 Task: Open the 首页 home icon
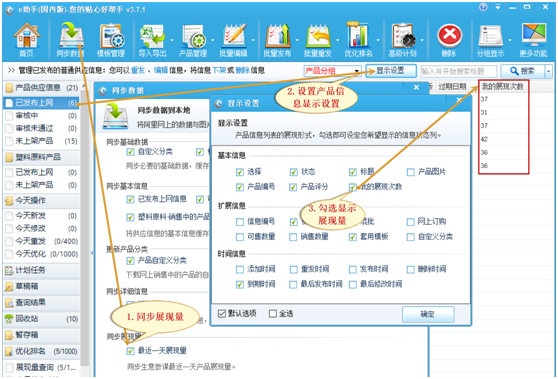[x=27, y=39]
